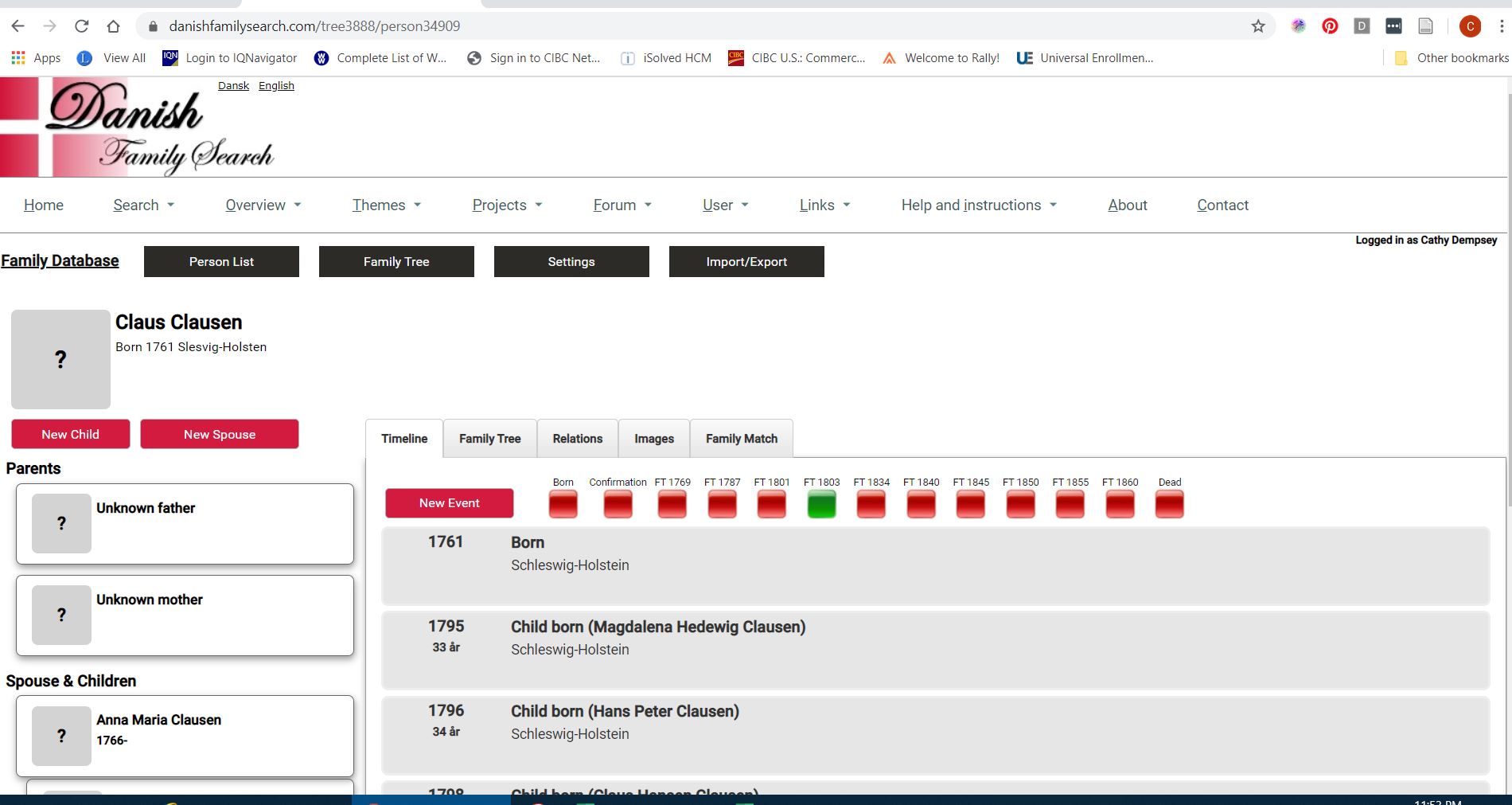This screenshot has height=805, width=1512.
Task: Reload the page with the refresh icon
Action: (81, 26)
